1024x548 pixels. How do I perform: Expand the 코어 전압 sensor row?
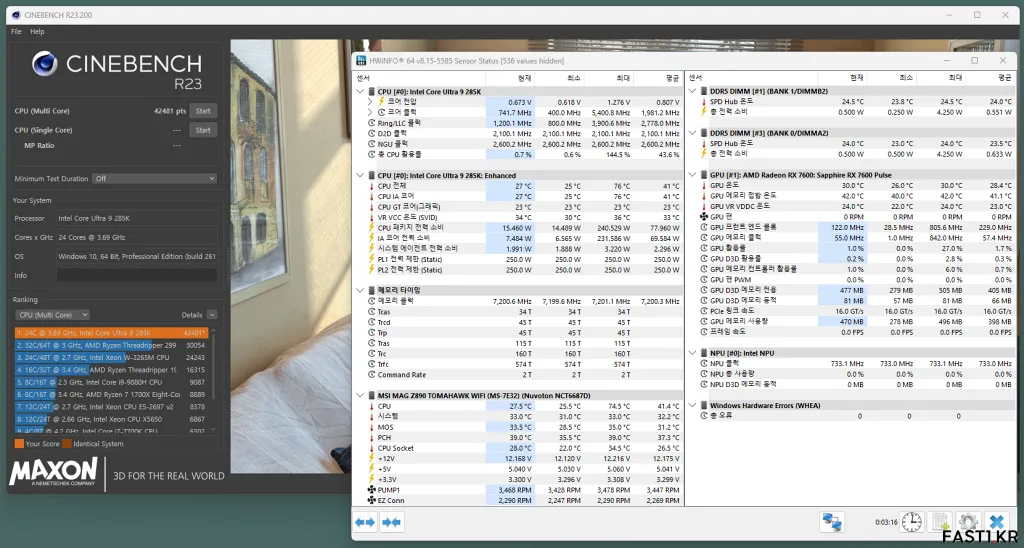370,102
